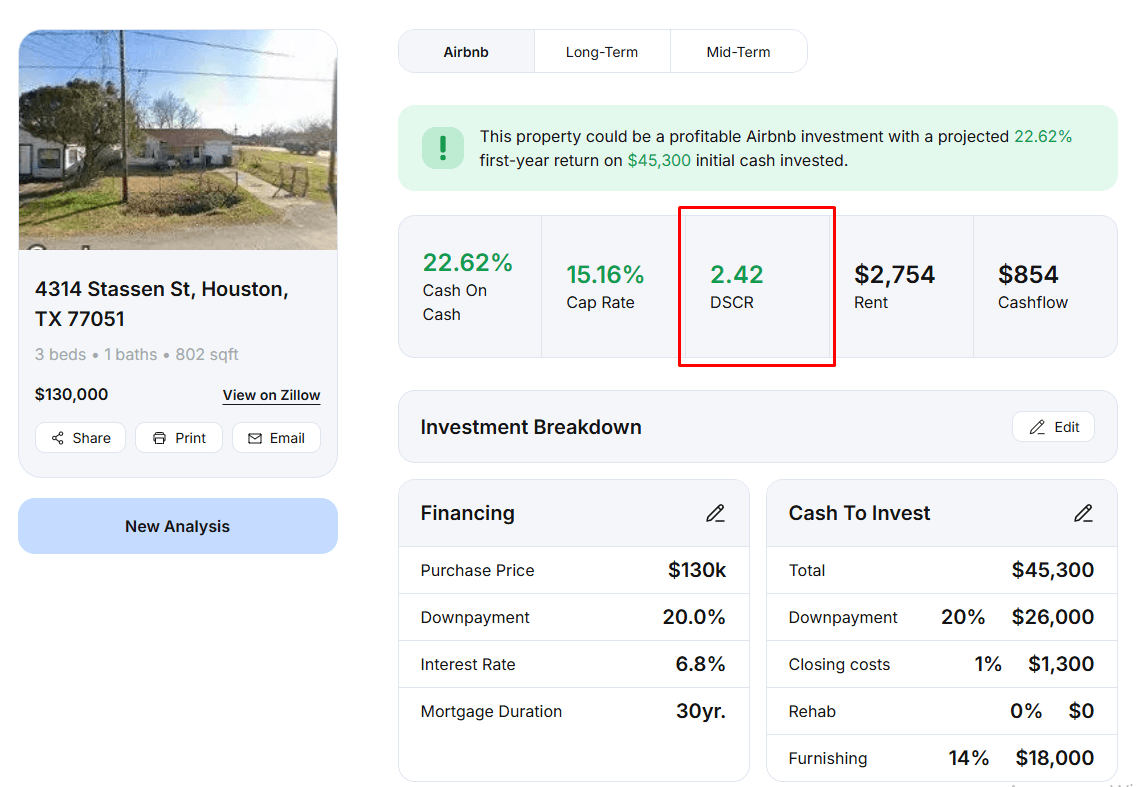The image size is (1139, 787).
Task: Click the $2,754 Rent metric tile
Action: point(901,286)
